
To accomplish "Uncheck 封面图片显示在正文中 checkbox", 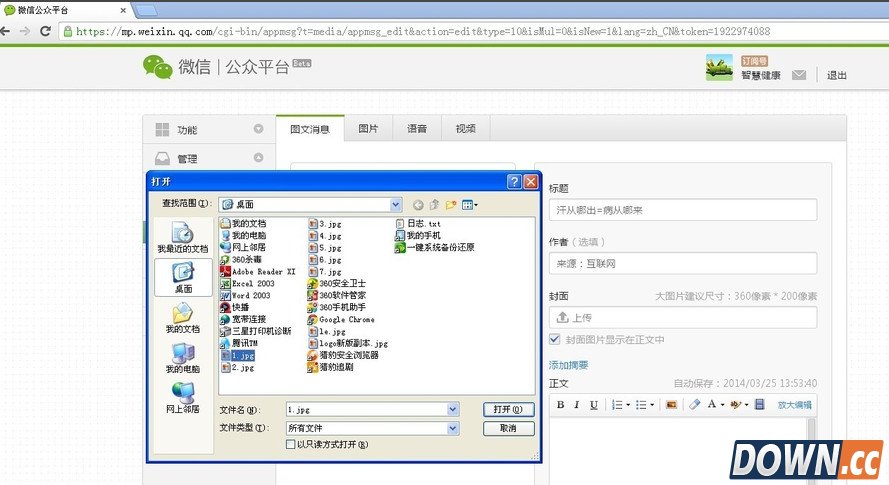I will (x=554, y=339).
